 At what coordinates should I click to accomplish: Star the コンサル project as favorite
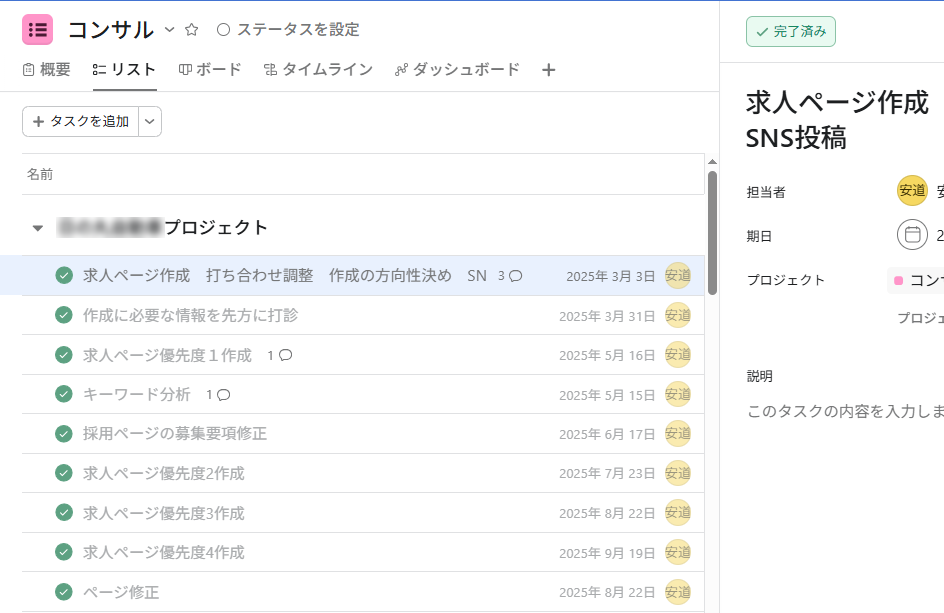click(192, 30)
